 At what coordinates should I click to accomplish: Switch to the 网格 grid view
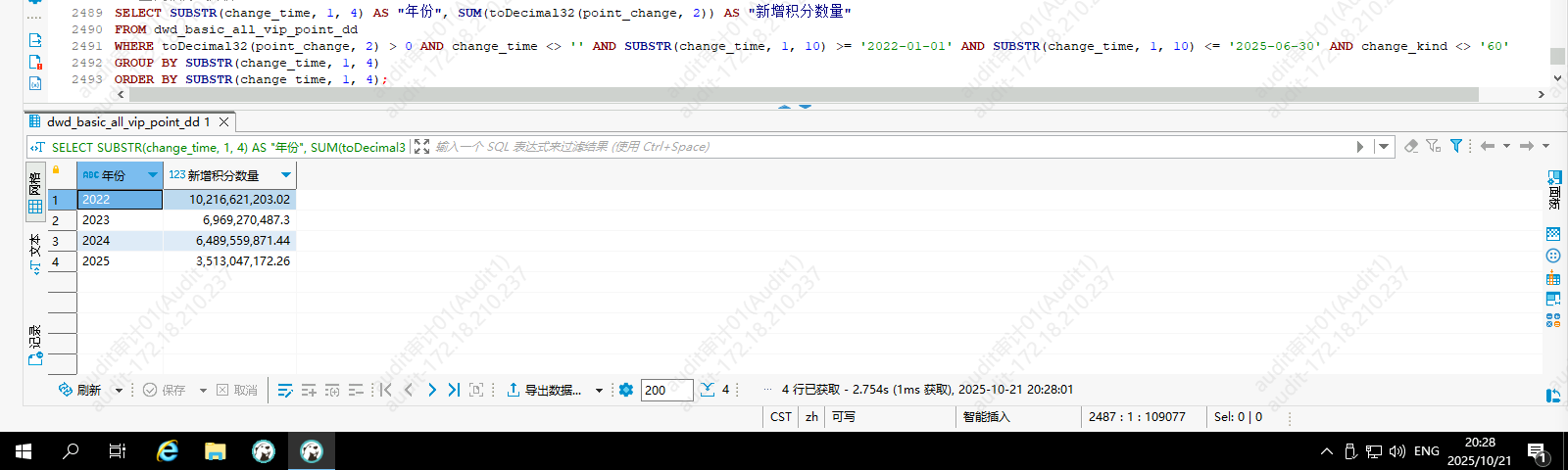[x=35, y=193]
